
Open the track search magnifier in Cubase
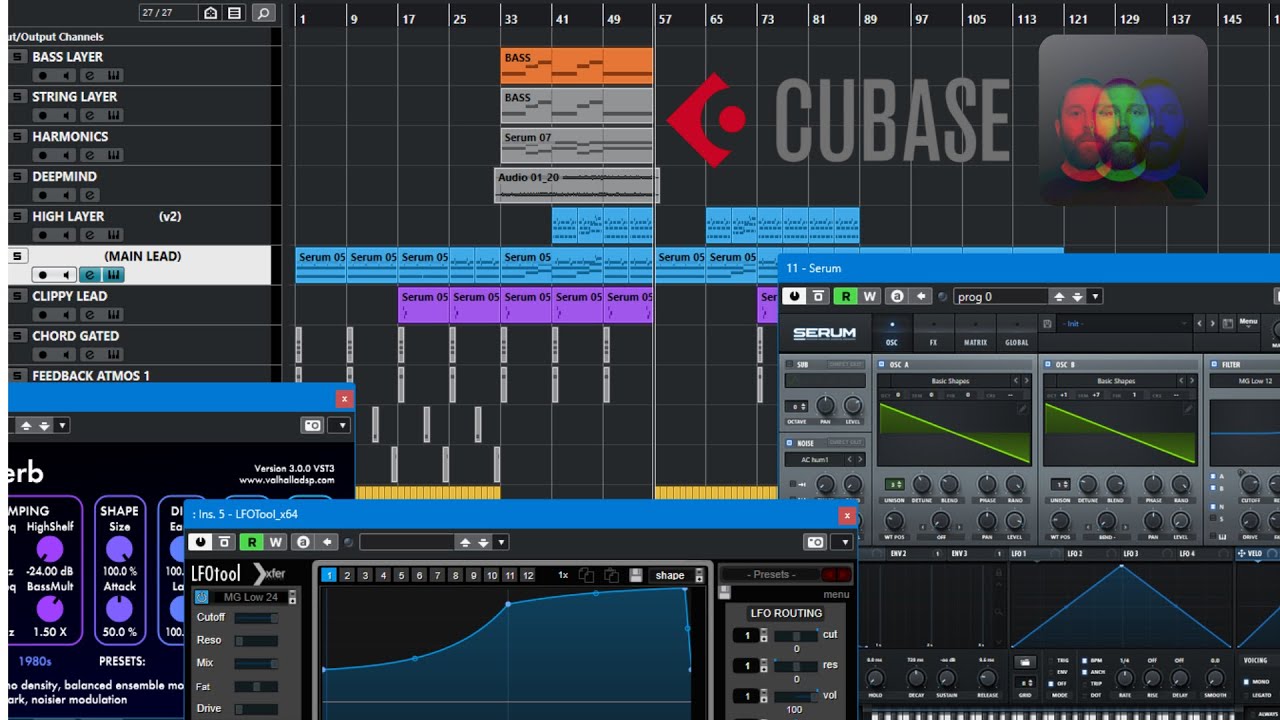click(263, 13)
